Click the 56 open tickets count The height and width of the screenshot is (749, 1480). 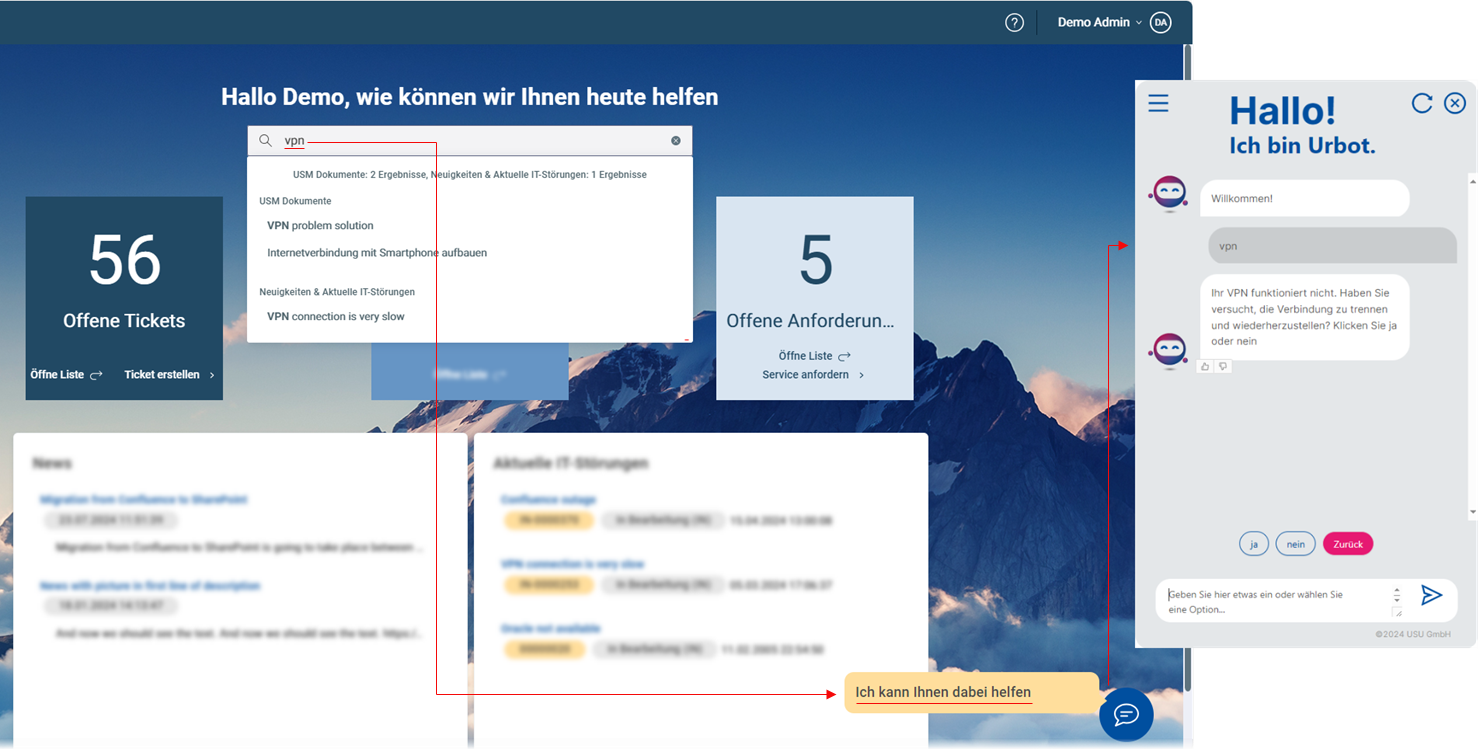pos(124,260)
